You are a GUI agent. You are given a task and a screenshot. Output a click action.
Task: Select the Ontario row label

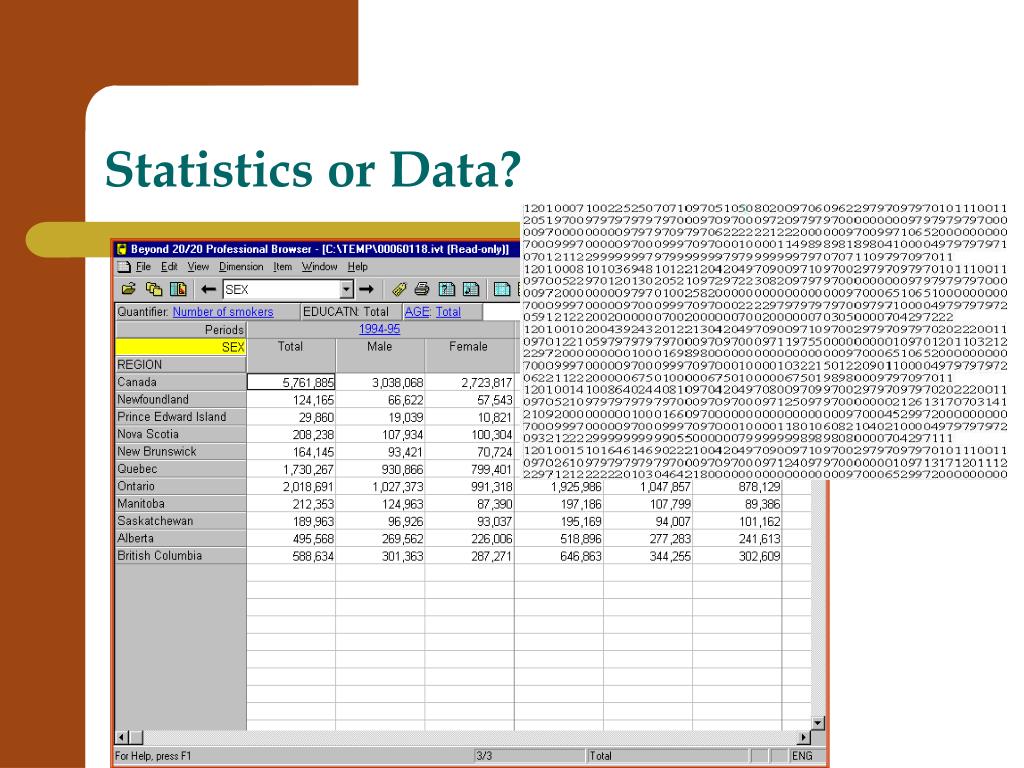click(181, 486)
